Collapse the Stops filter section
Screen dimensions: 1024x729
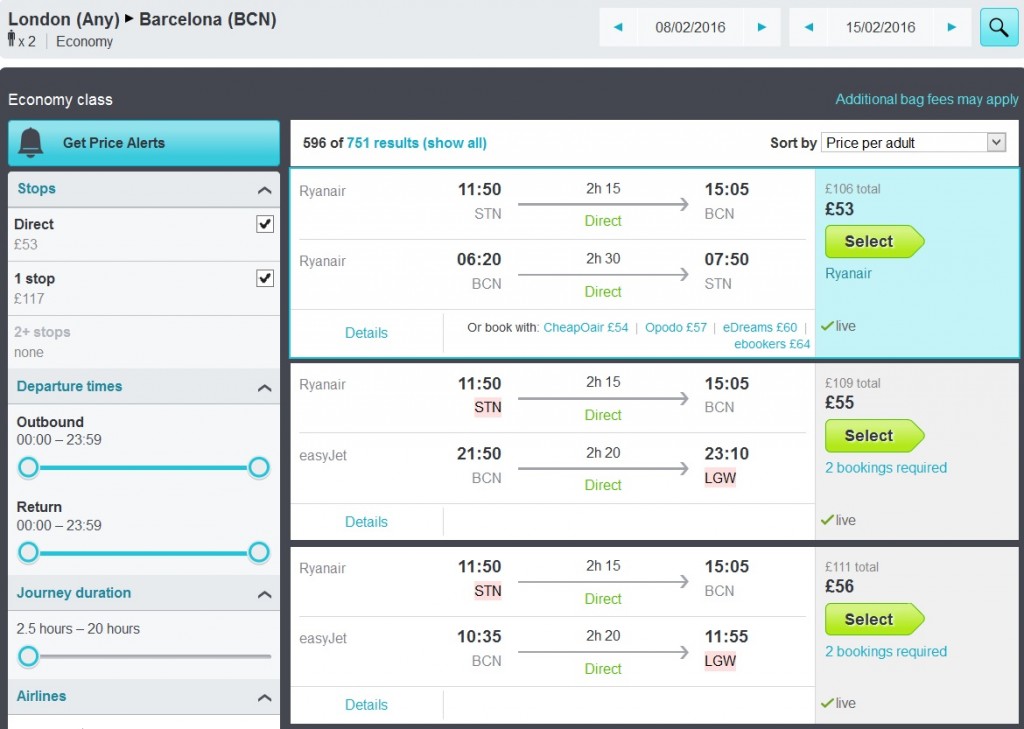264,190
